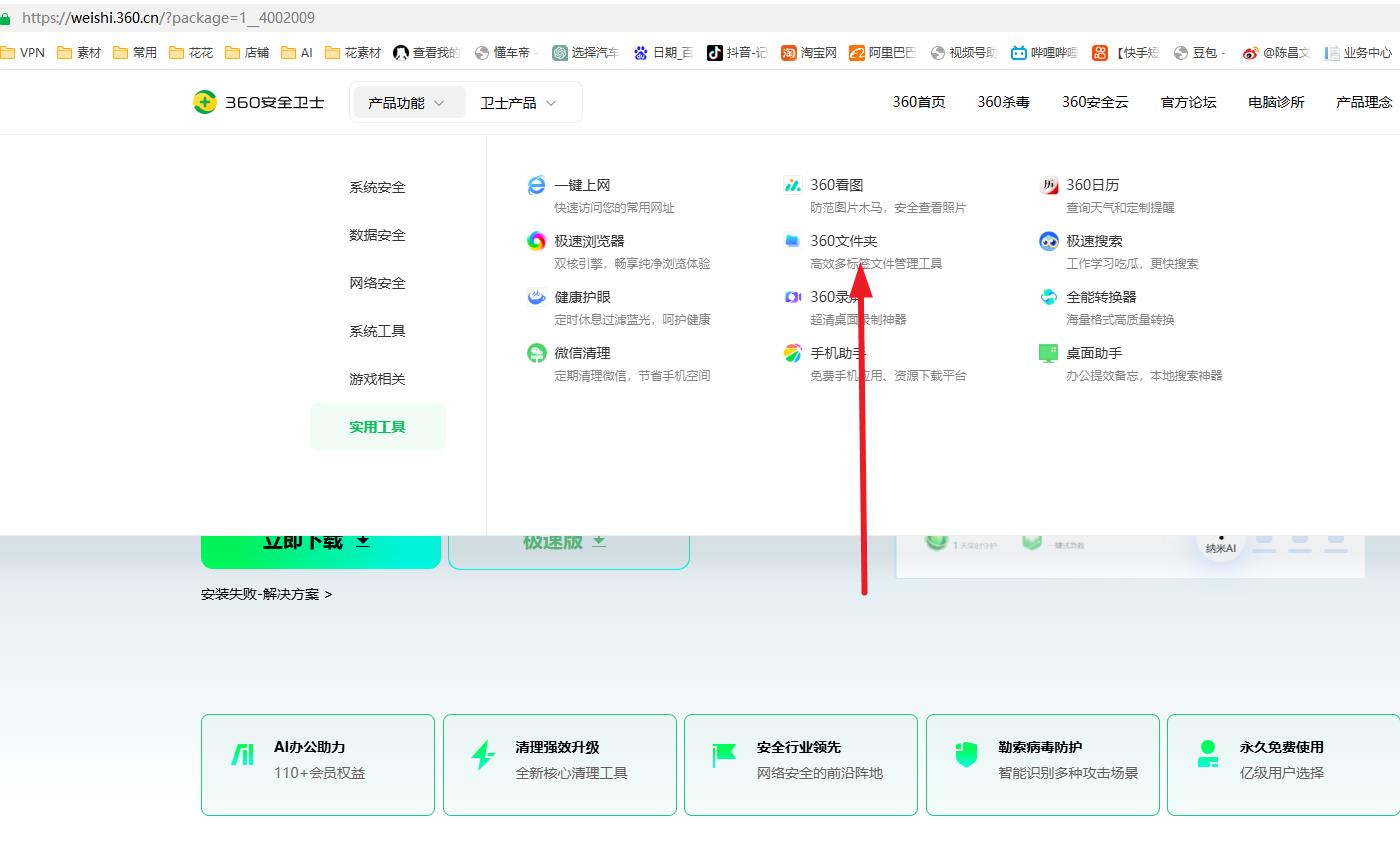The width and height of the screenshot is (1400, 864).
Task: Open the 抖音 bookmark icon
Action: (x=714, y=53)
